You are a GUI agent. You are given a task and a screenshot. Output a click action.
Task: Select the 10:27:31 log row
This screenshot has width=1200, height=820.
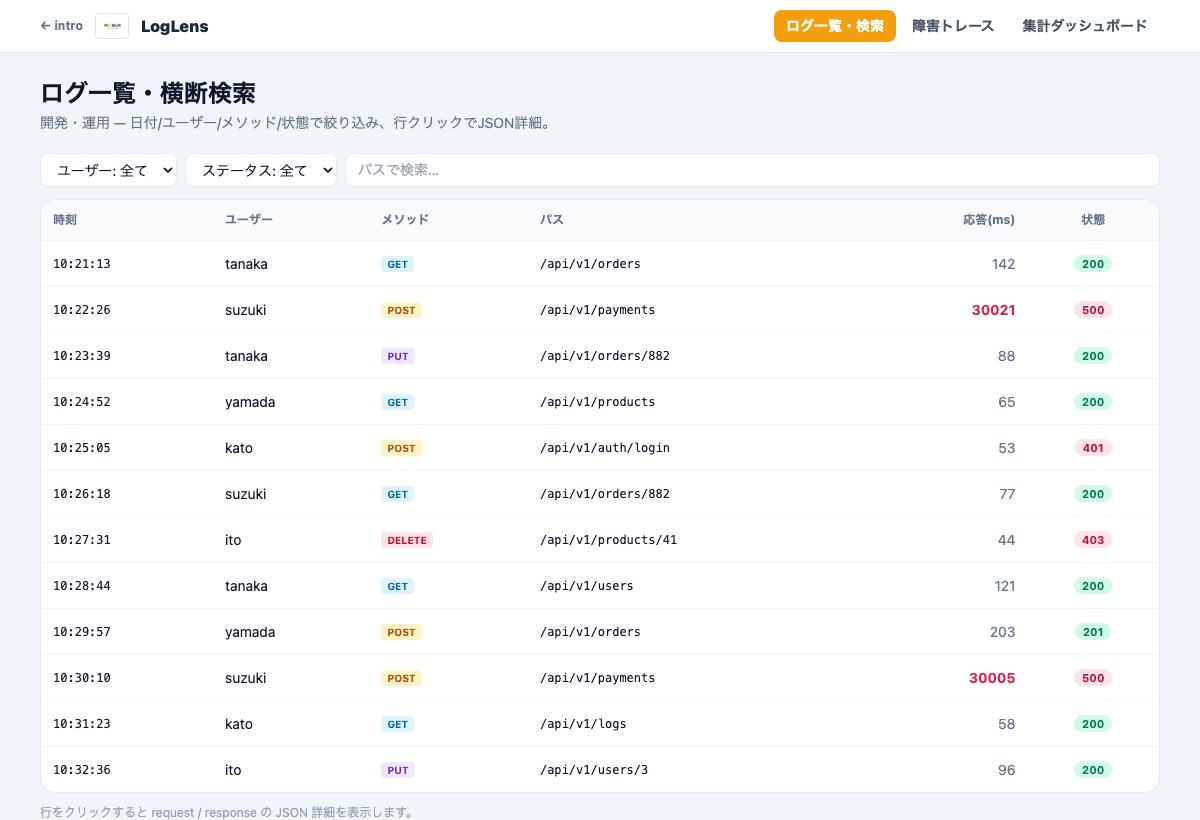tap(600, 540)
